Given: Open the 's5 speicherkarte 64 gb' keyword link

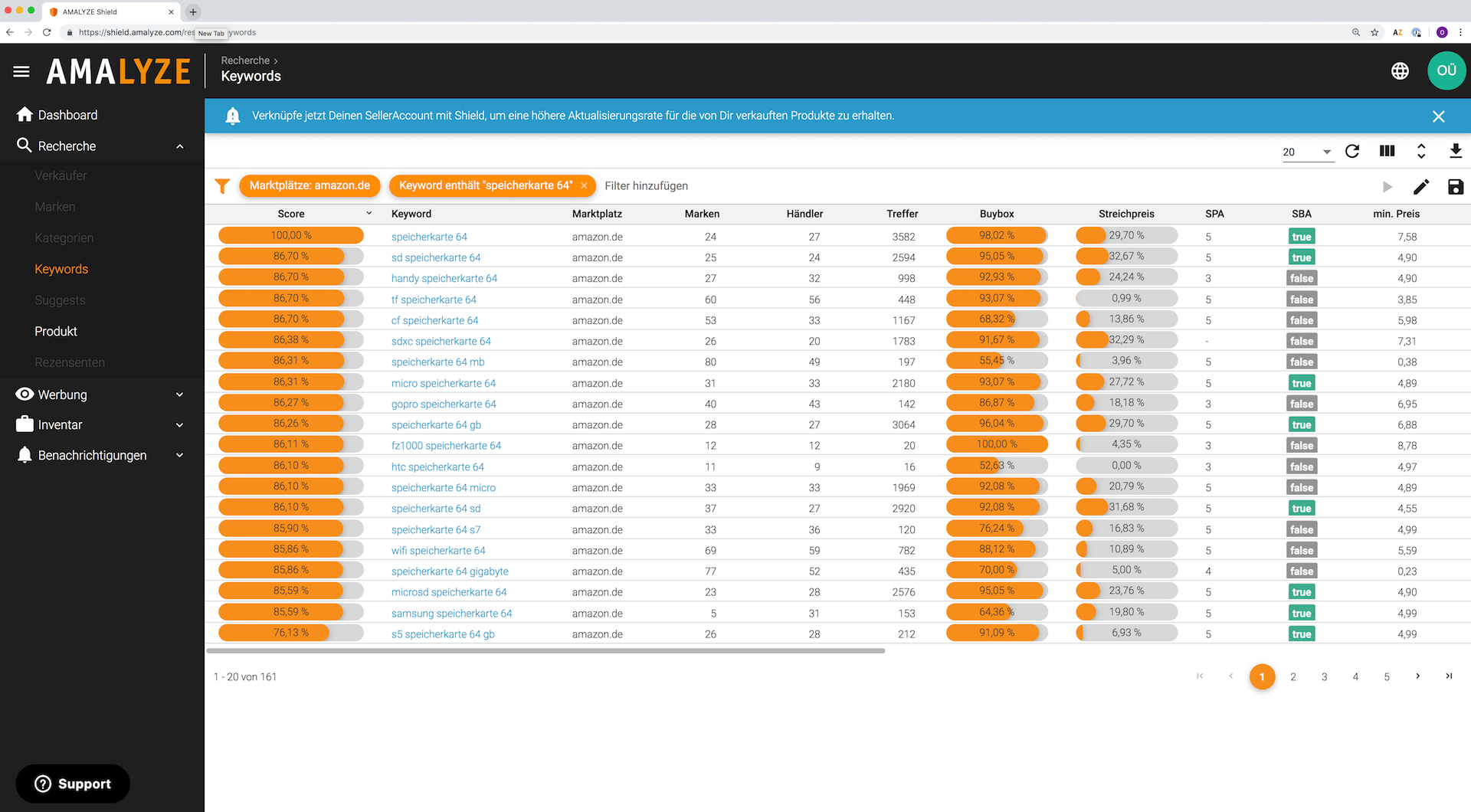Looking at the screenshot, I should tap(443, 634).
